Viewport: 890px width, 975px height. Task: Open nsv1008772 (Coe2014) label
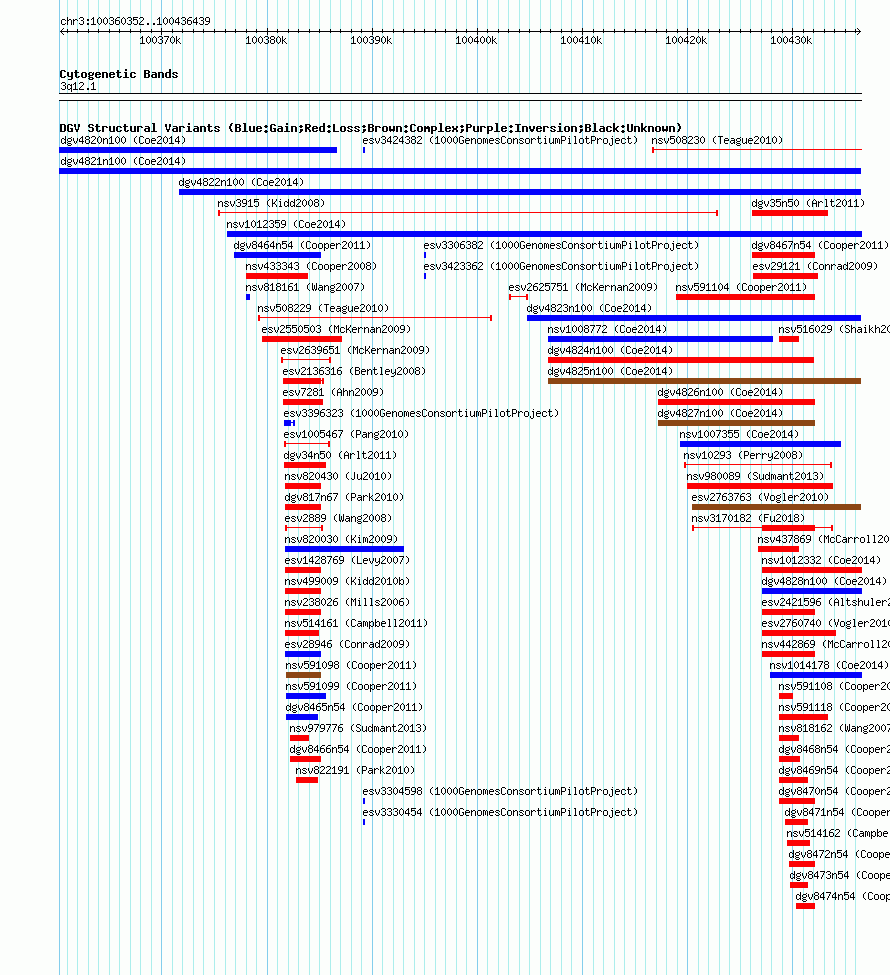pyautogui.click(x=607, y=330)
